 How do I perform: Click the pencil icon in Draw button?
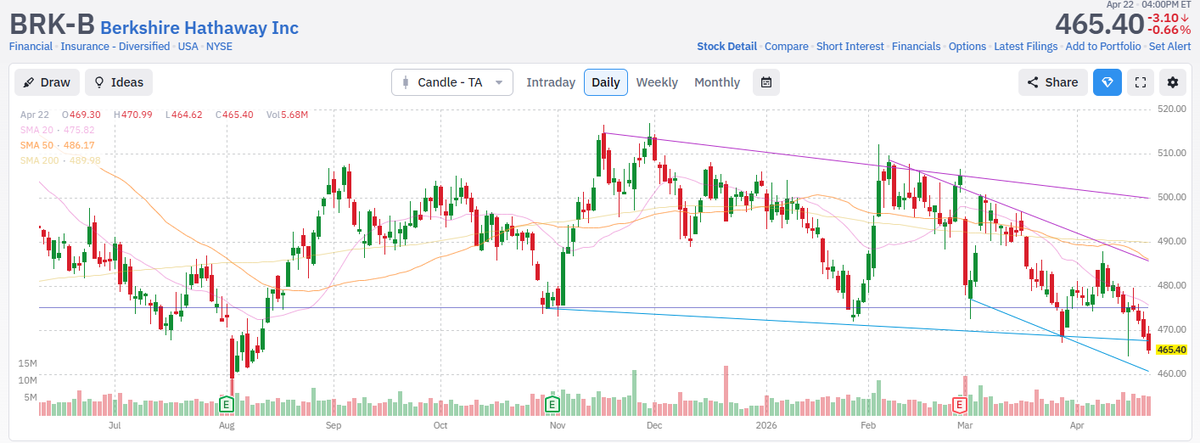click(x=29, y=82)
